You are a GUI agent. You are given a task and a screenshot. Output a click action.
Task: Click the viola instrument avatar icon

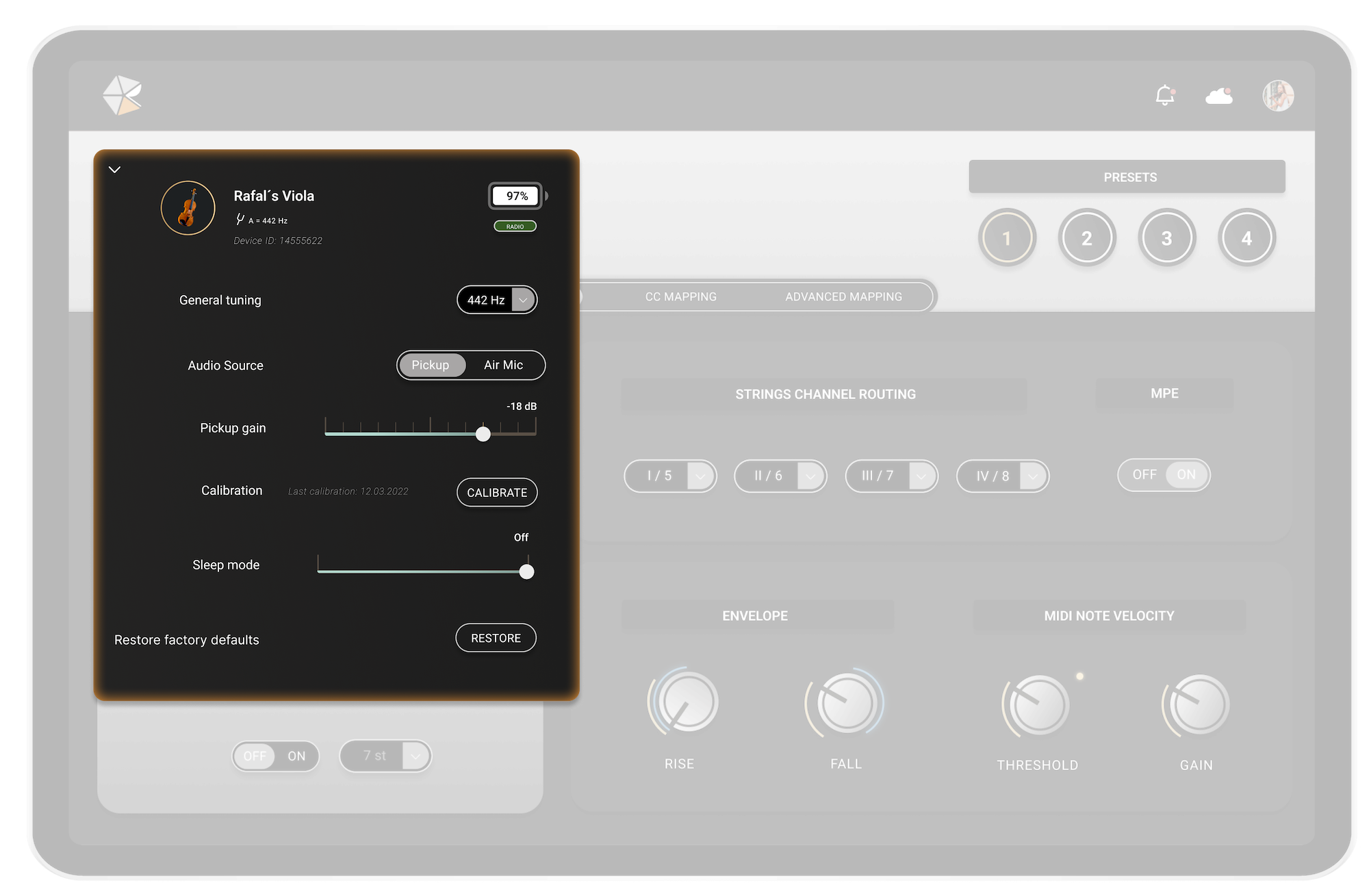[x=188, y=208]
